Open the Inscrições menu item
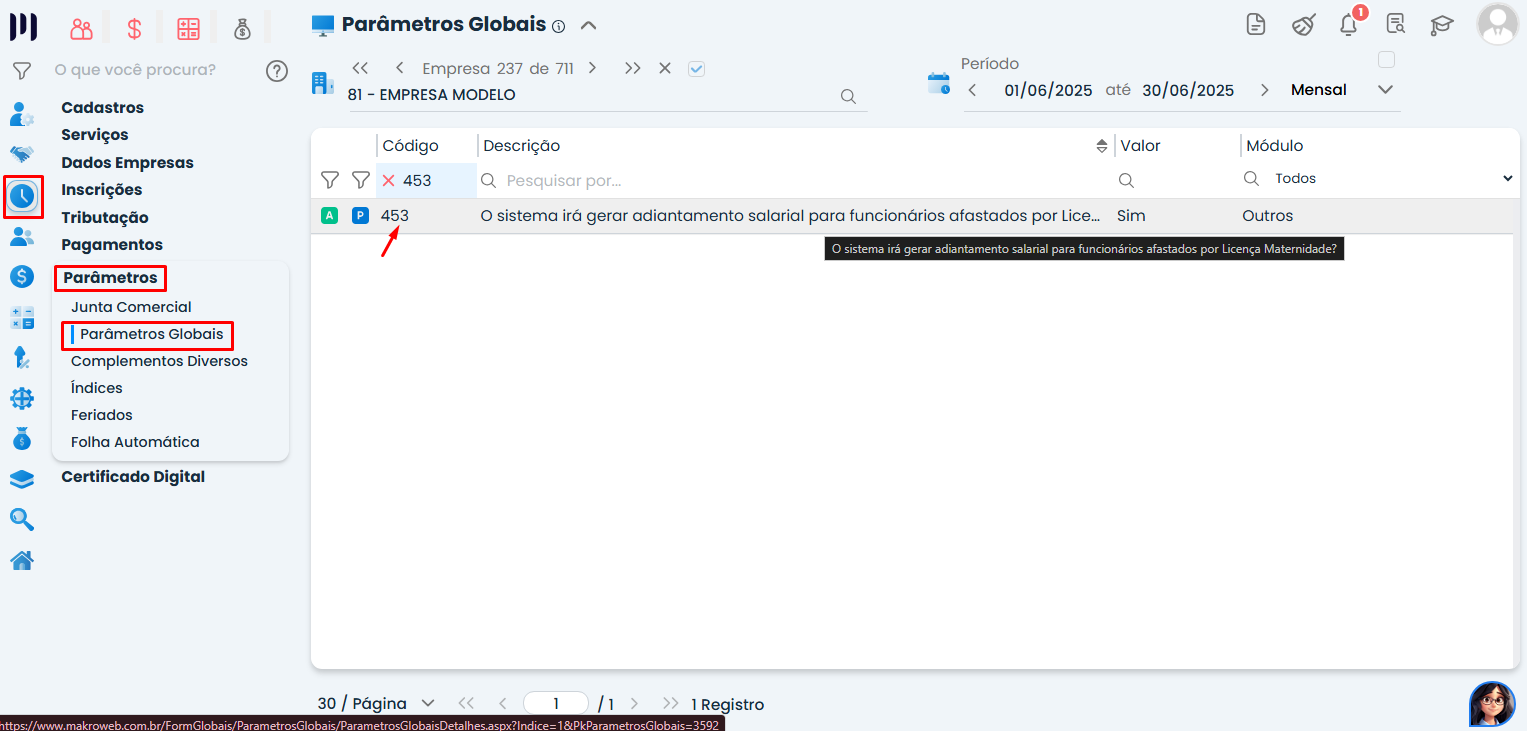 coord(101,190)
